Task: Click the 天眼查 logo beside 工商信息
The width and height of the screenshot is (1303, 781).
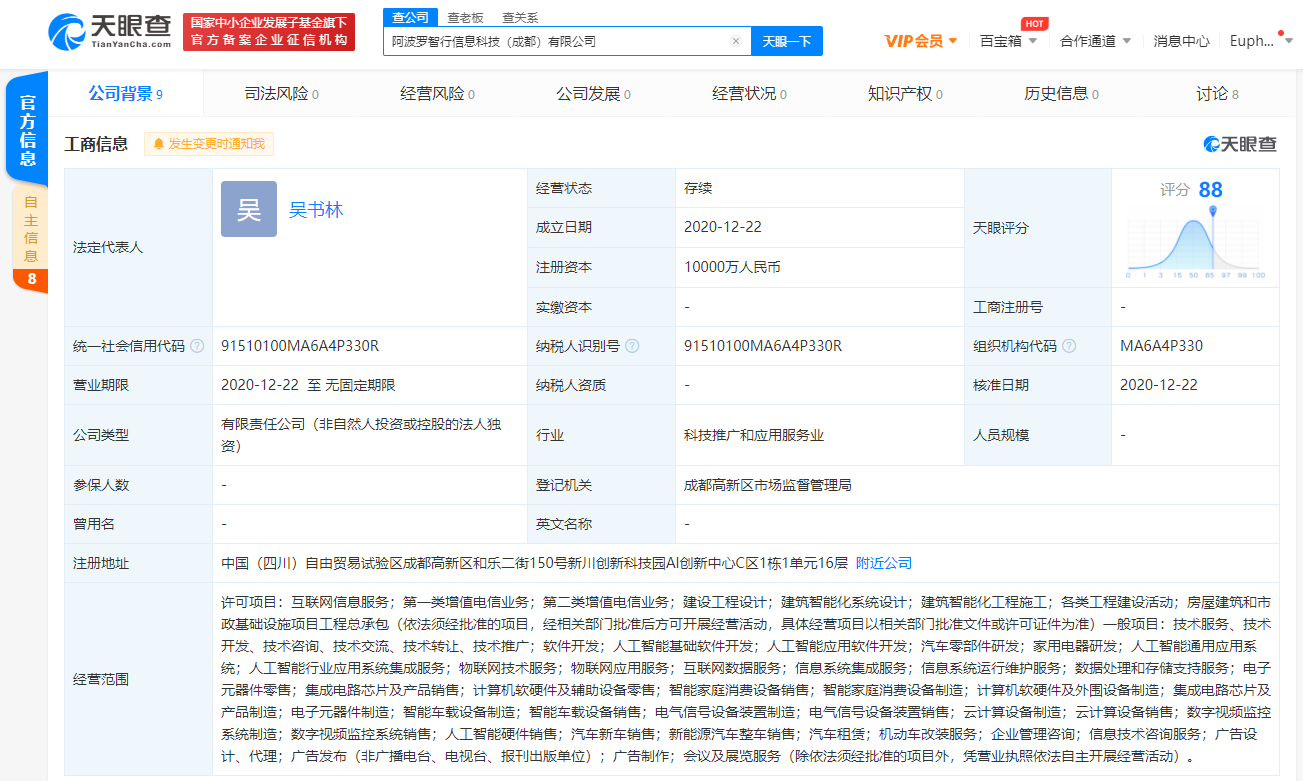Action: (1240, 144)
